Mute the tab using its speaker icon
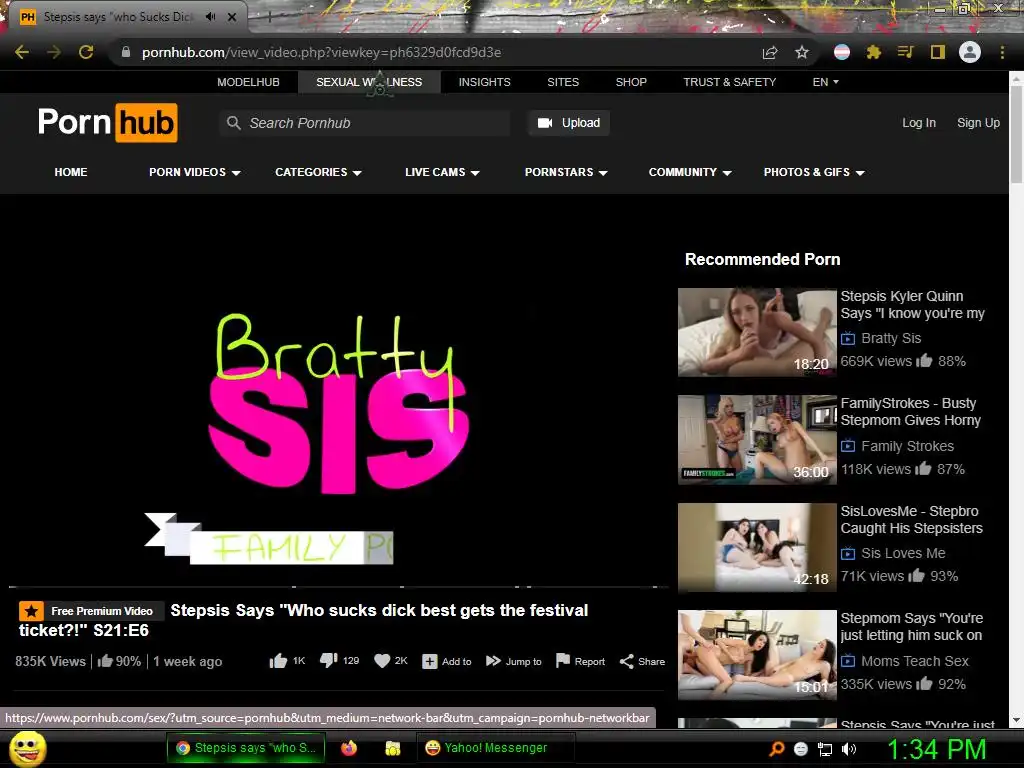 [x=210, y=17]
